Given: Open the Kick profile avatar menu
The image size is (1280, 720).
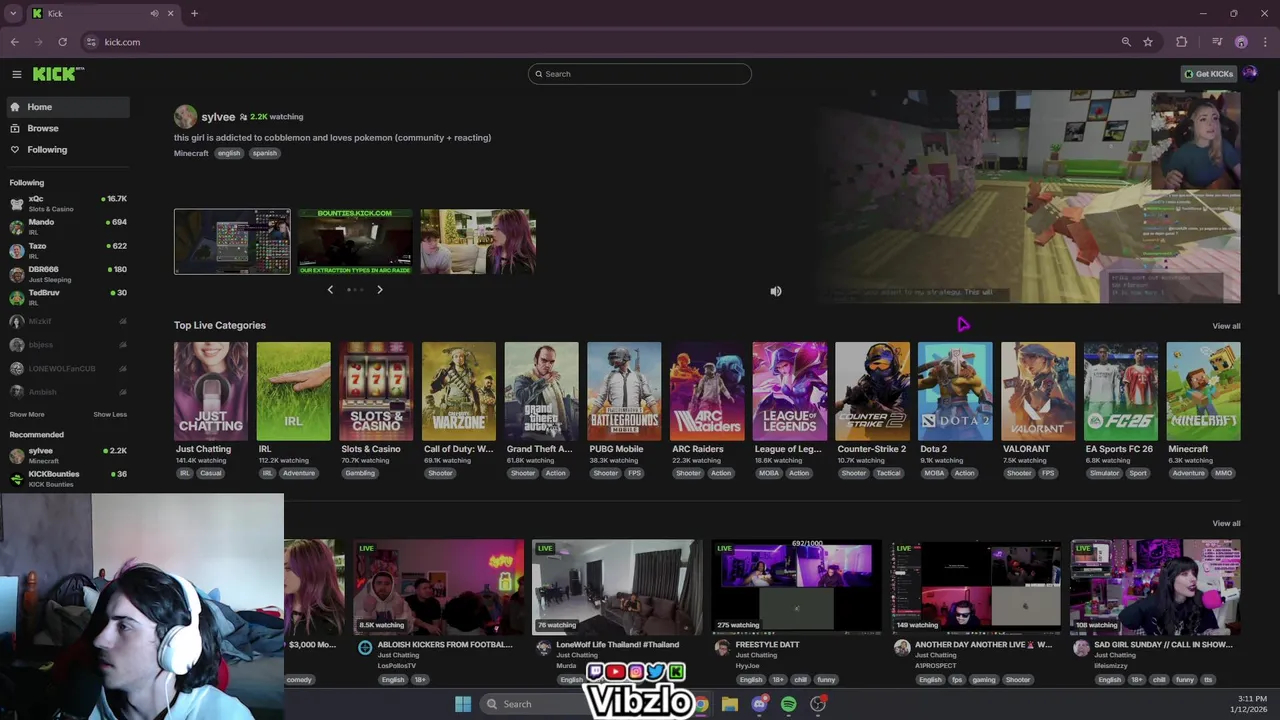Looking at the screenshot, I should click(1250, 74).
